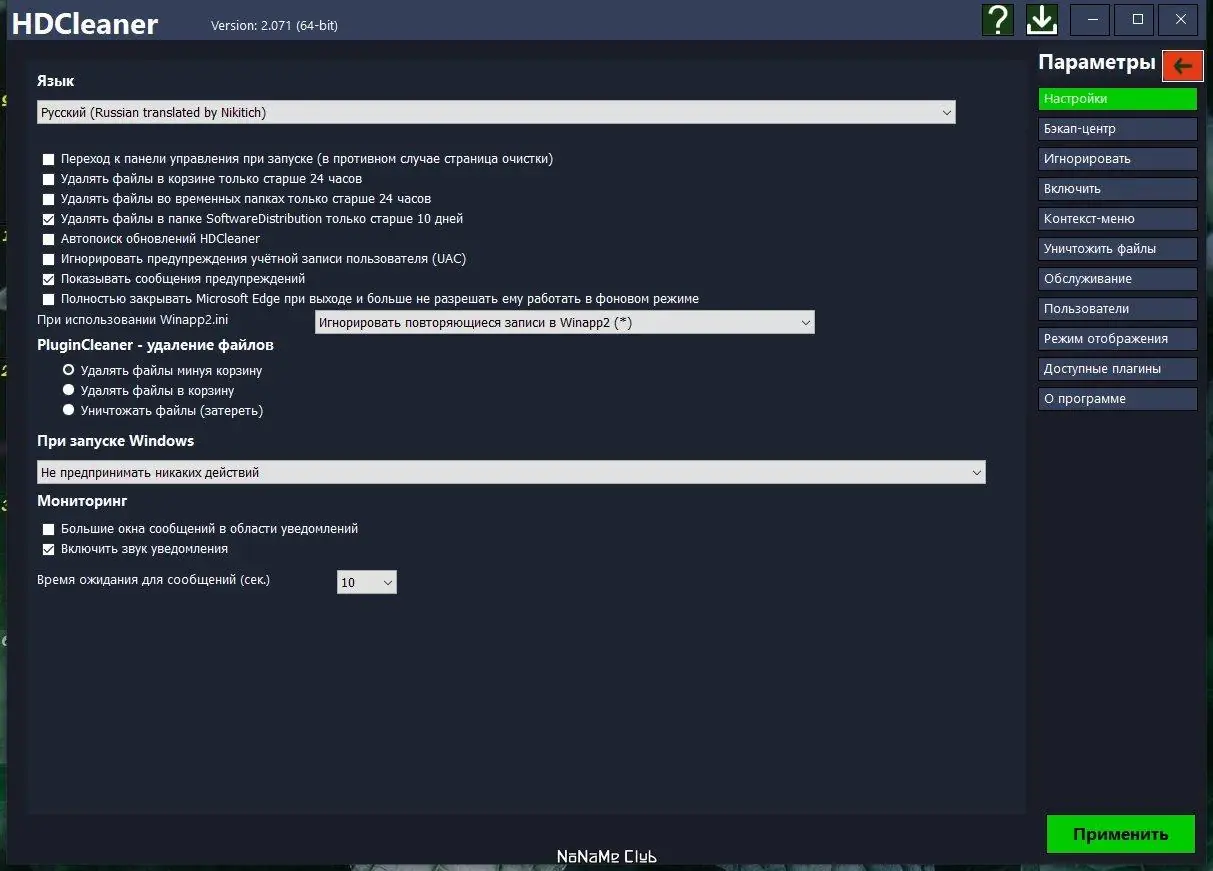
Task: Open the help question mark icon
Action: point(997,19)
